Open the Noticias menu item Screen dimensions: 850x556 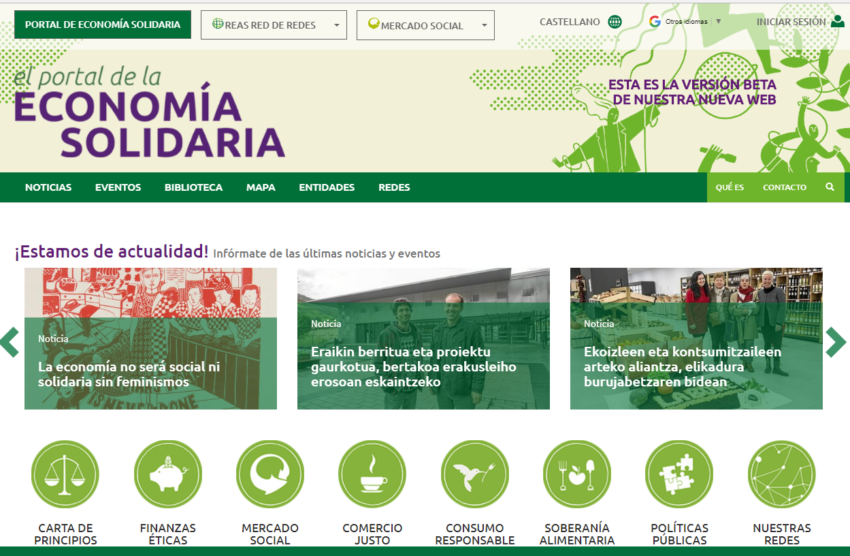[x=48, y=188]
